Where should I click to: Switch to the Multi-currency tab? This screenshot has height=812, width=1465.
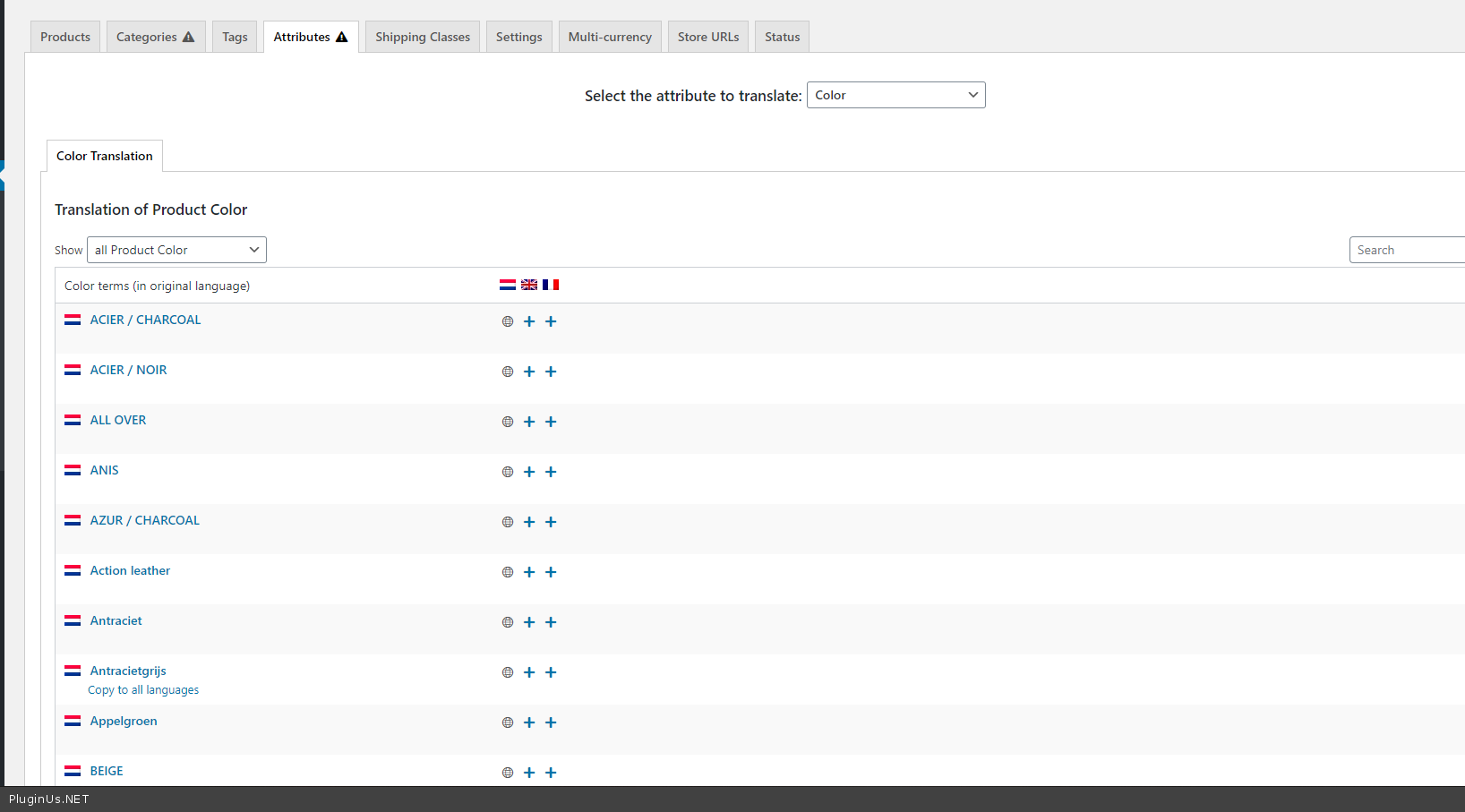coord(610,37)
